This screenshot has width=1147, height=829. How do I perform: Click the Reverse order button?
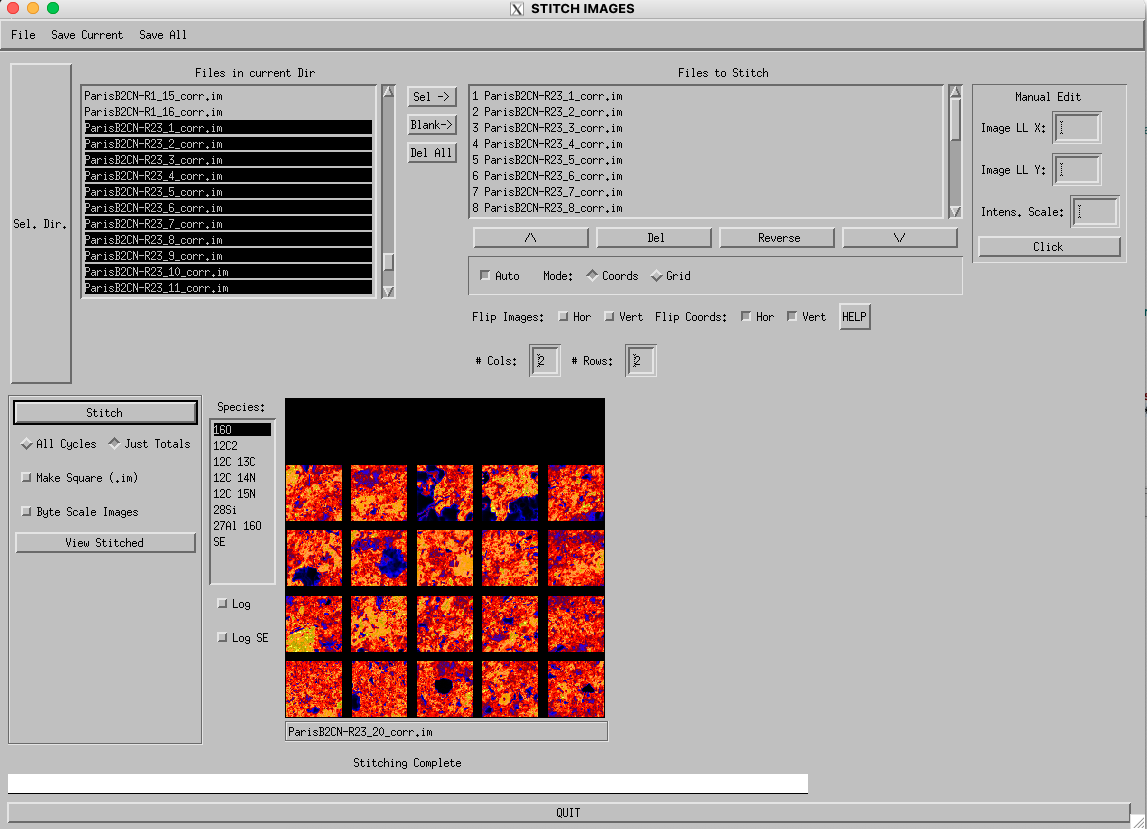tap(777, 238)
